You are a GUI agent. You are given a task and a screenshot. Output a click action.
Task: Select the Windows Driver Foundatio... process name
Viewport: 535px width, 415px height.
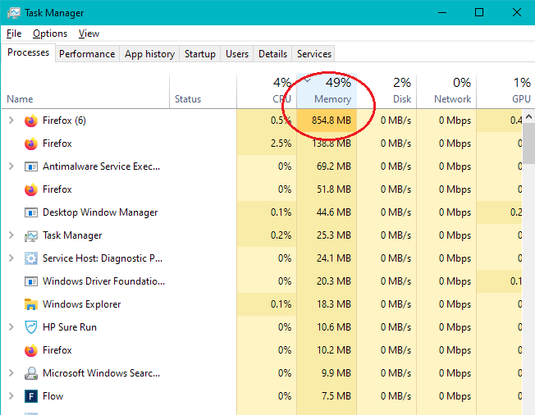(104, 282)
